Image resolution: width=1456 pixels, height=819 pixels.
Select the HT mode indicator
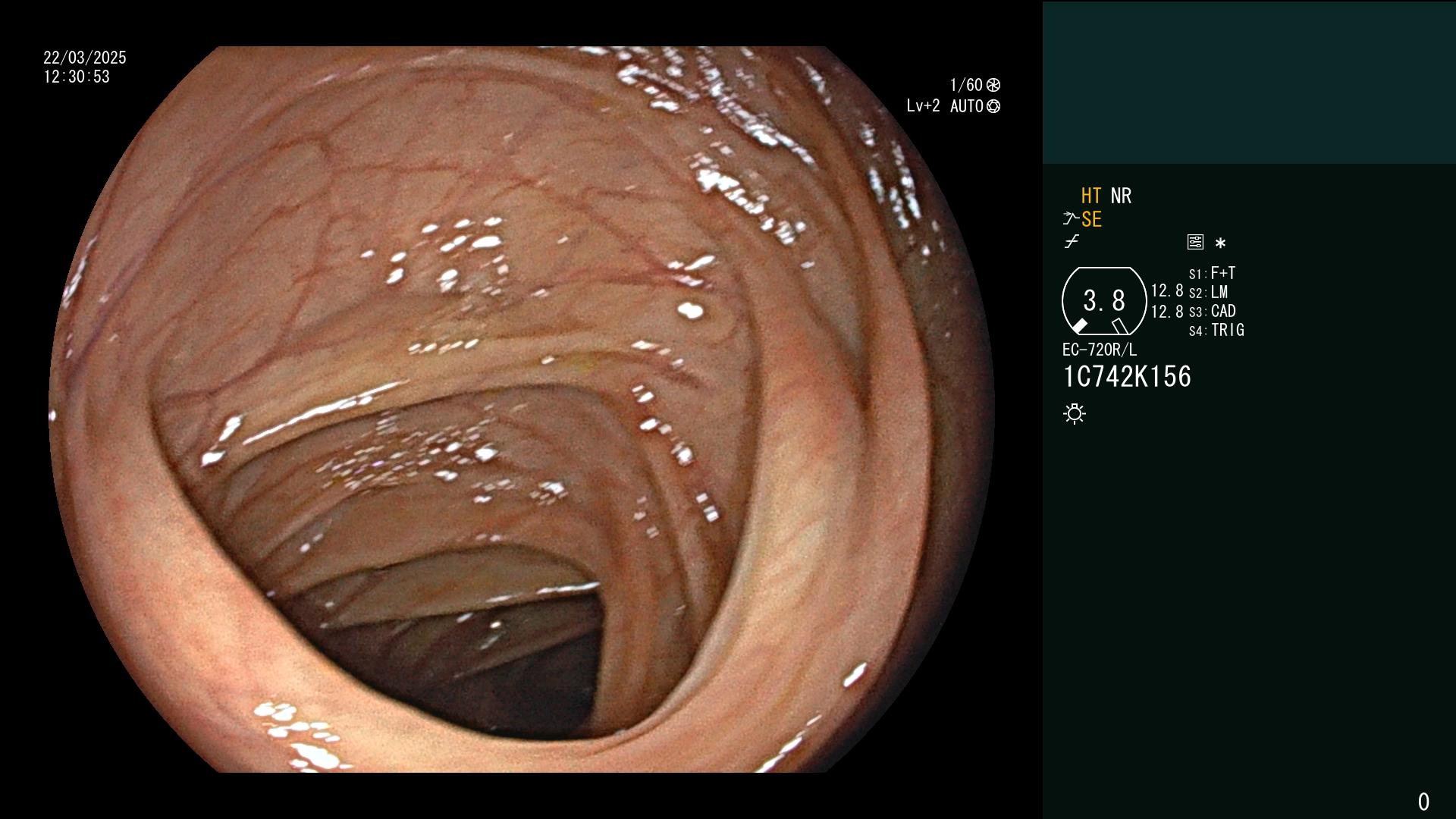pos(1091,196)
